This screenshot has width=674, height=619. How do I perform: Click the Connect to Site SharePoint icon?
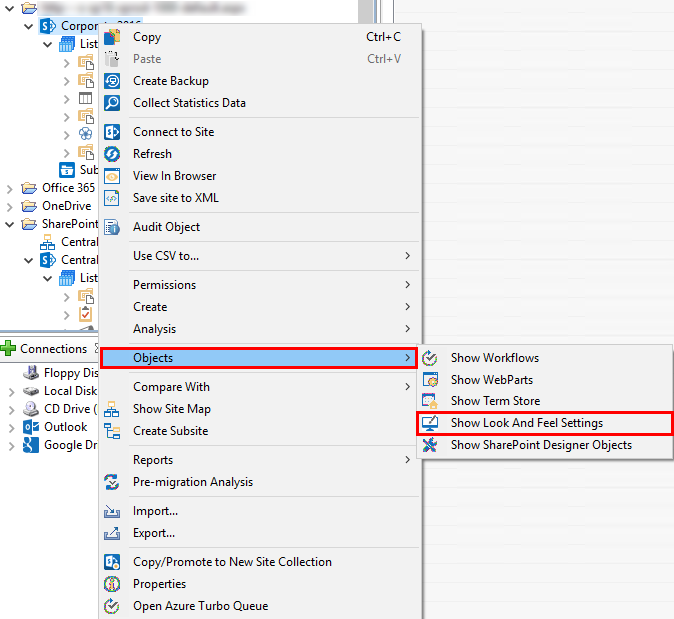112,132
